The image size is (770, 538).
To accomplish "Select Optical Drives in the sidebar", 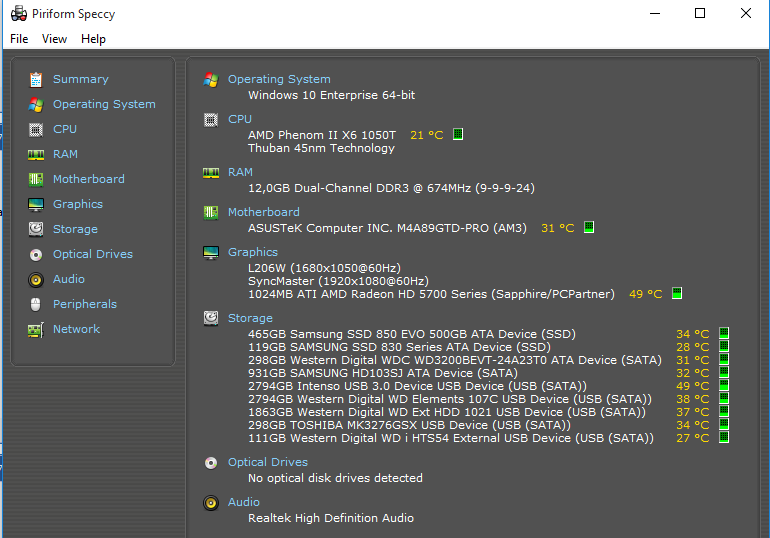I will 93,254.
